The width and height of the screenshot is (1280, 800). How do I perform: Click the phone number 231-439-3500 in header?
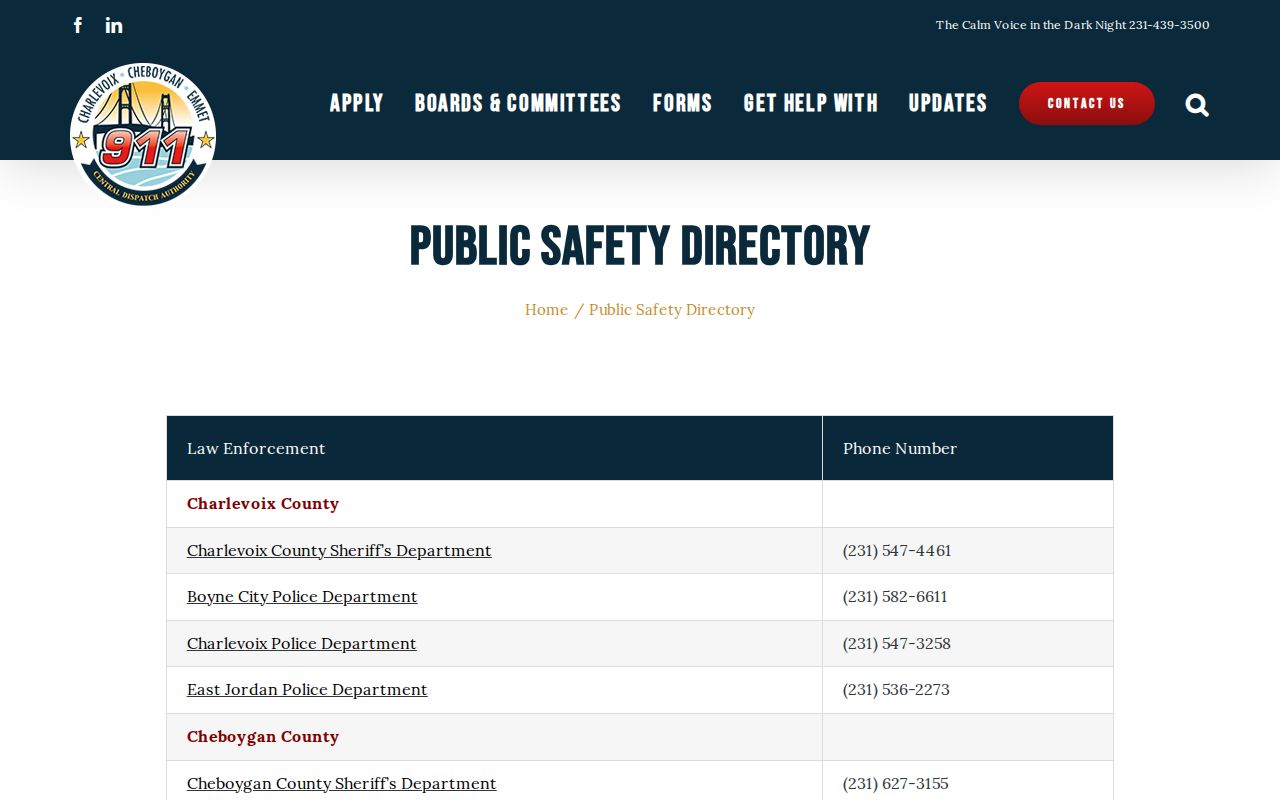click(x=1169, y=25)
